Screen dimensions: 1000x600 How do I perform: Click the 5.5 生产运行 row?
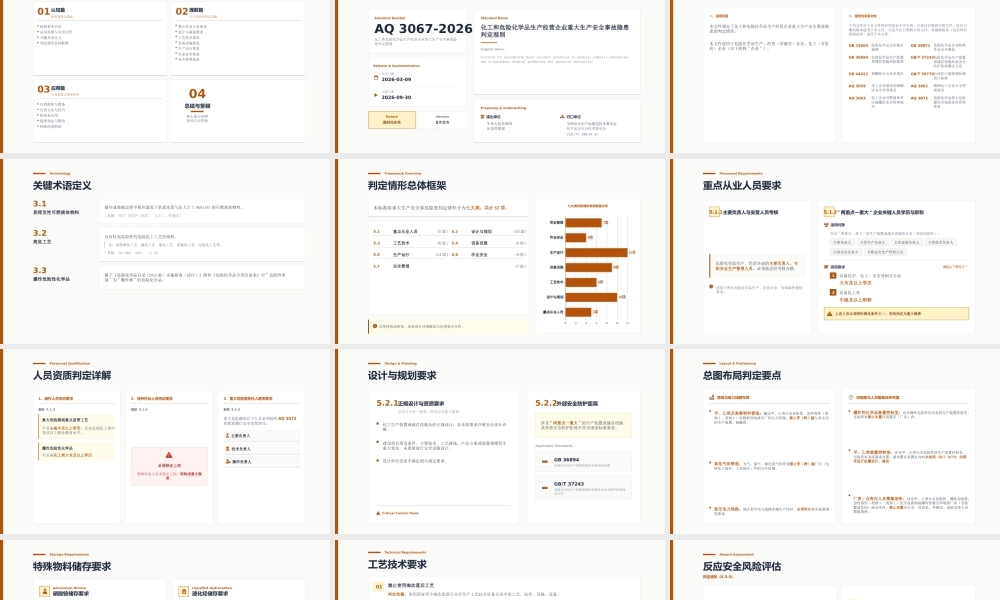coord(410,254)
